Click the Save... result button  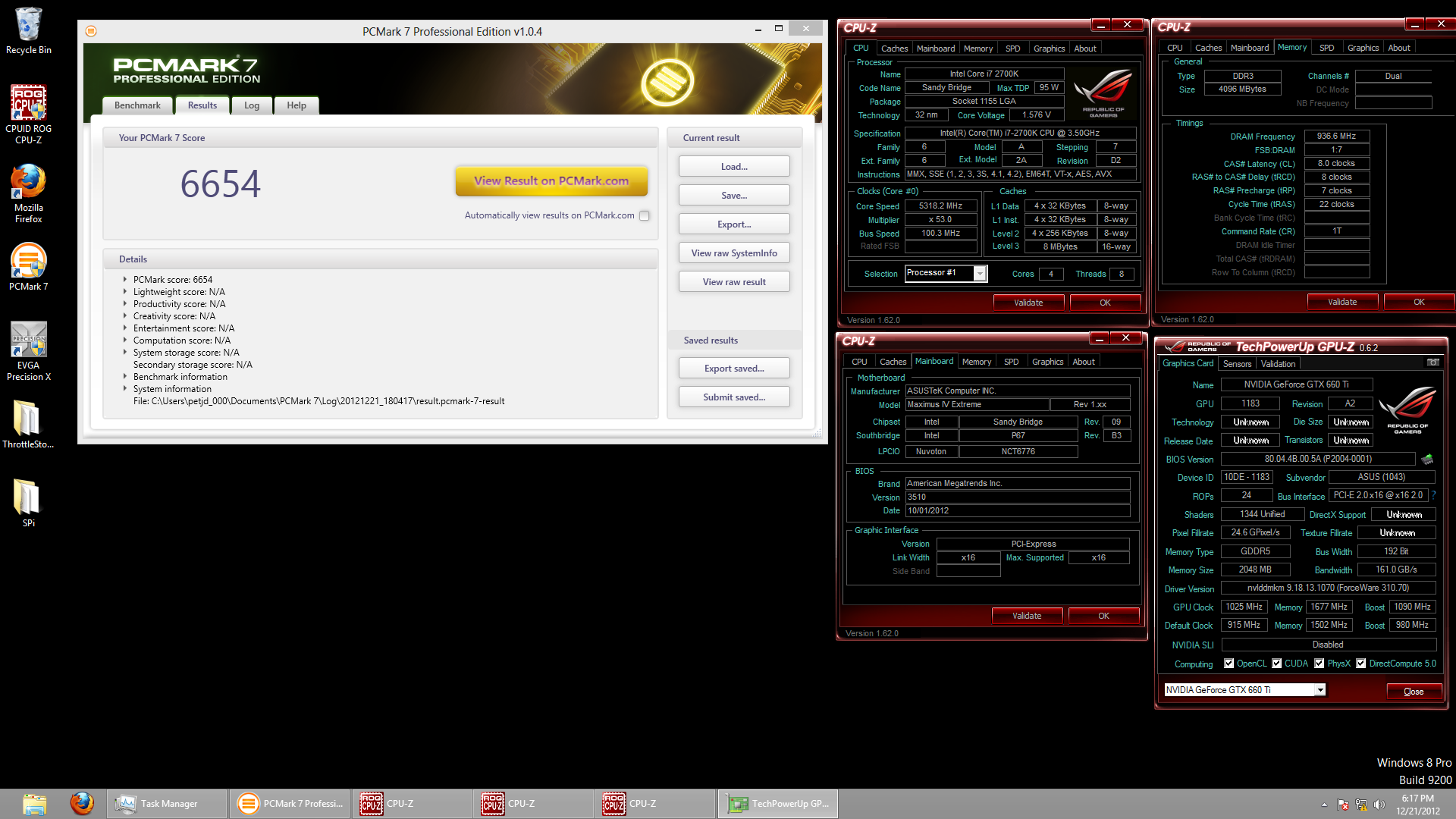pos(734,196)
